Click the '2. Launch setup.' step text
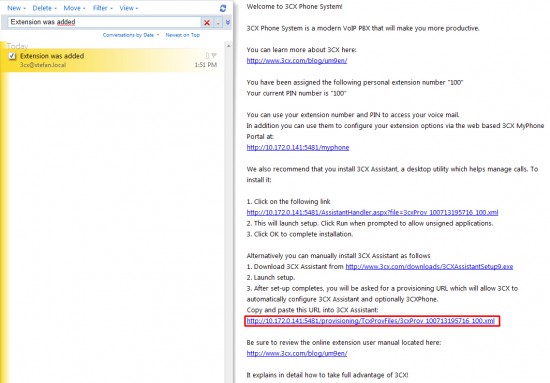The height and width of the screenshot is (383, 550). [x=271, y=277]
